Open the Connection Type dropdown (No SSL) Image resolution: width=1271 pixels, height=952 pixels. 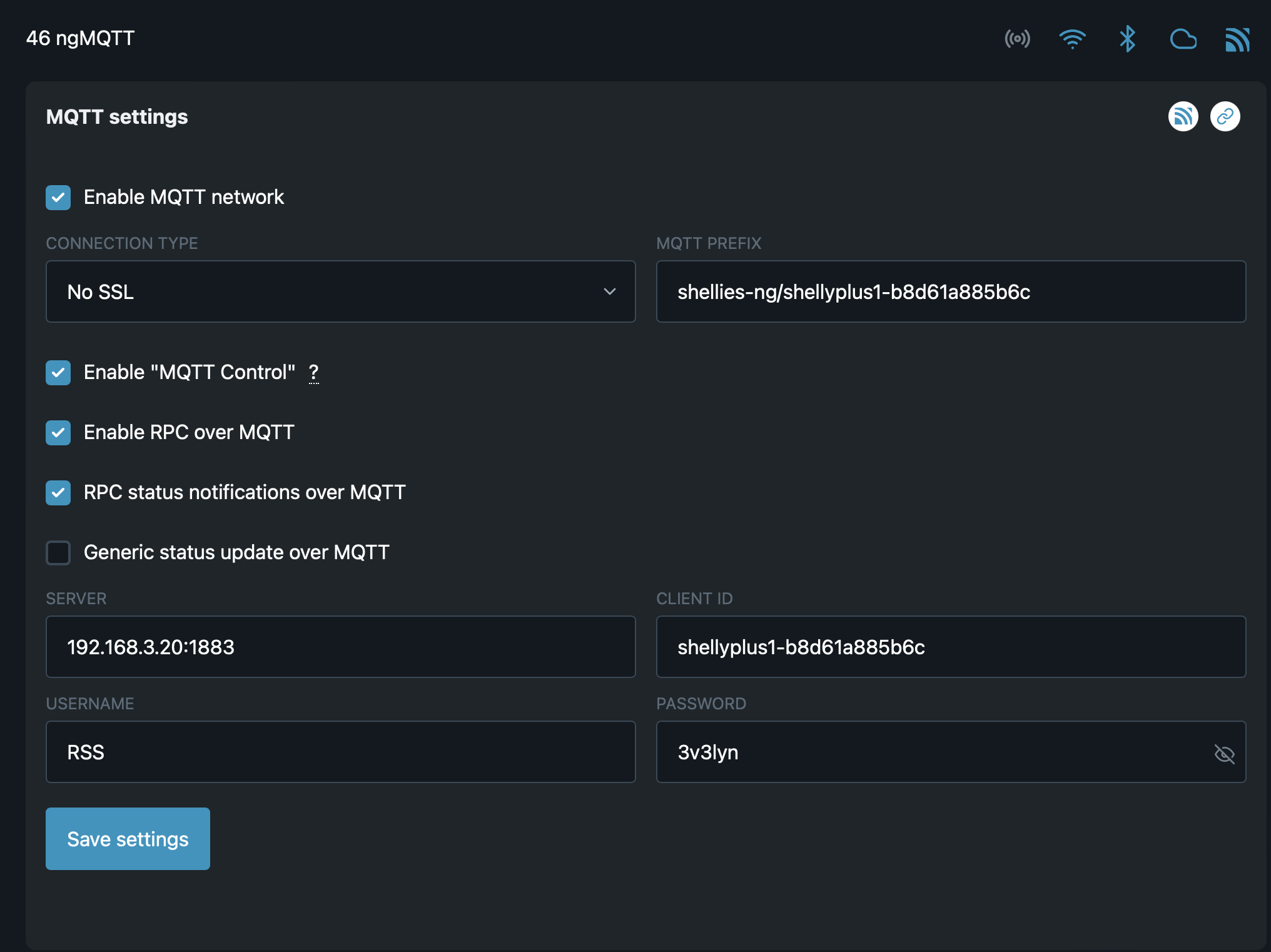pyautogui.click(x=341, y=291)
